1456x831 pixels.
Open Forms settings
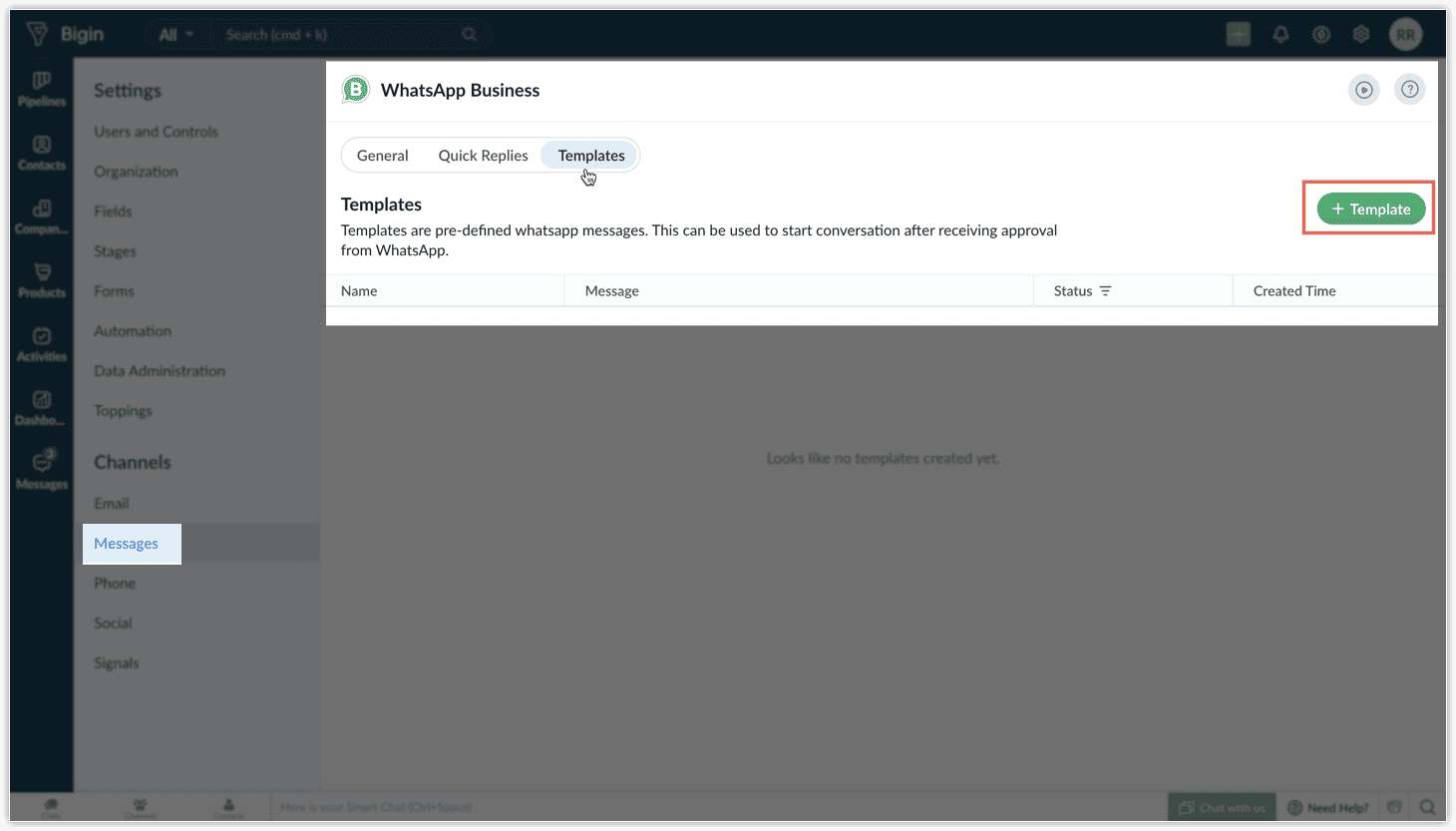click(x=114, y=291)
